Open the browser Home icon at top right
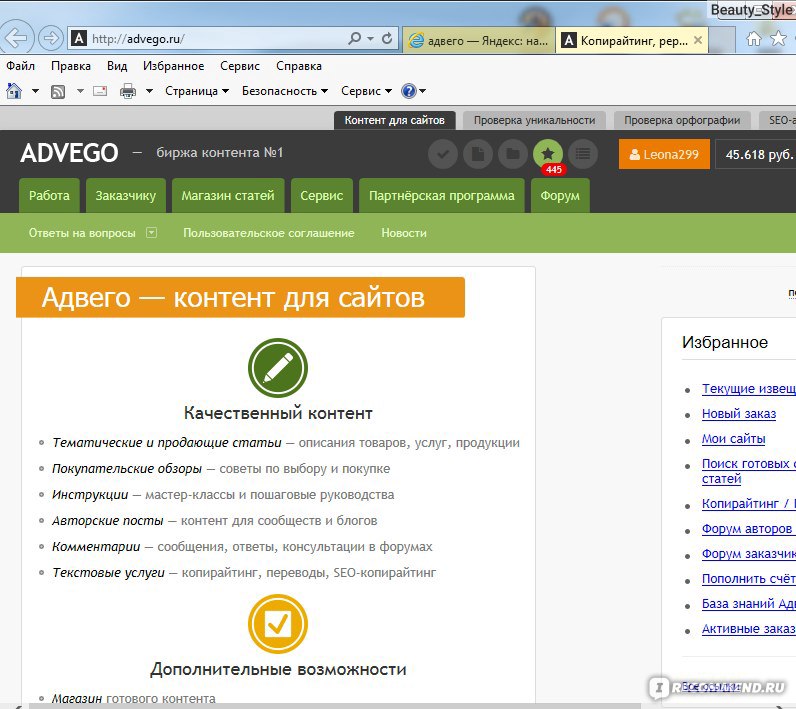The height and width of the screenshot is (709, 796). (754, 39)
